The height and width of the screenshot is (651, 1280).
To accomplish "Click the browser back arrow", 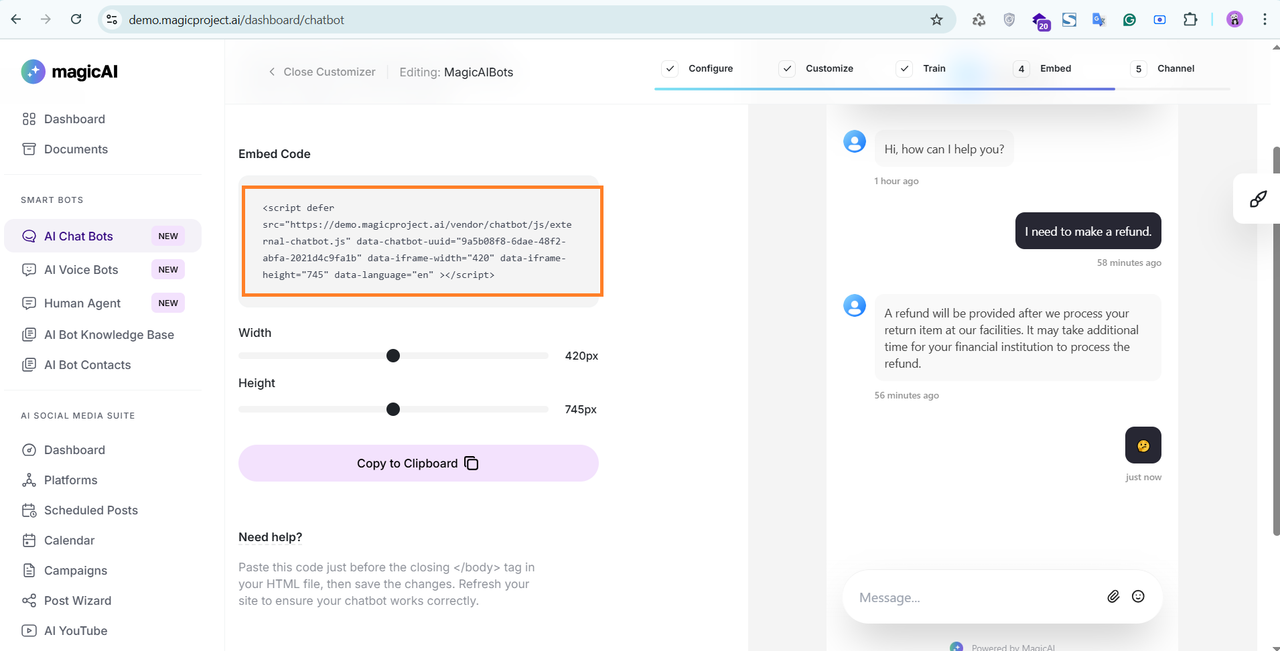I will coord(16,19).
